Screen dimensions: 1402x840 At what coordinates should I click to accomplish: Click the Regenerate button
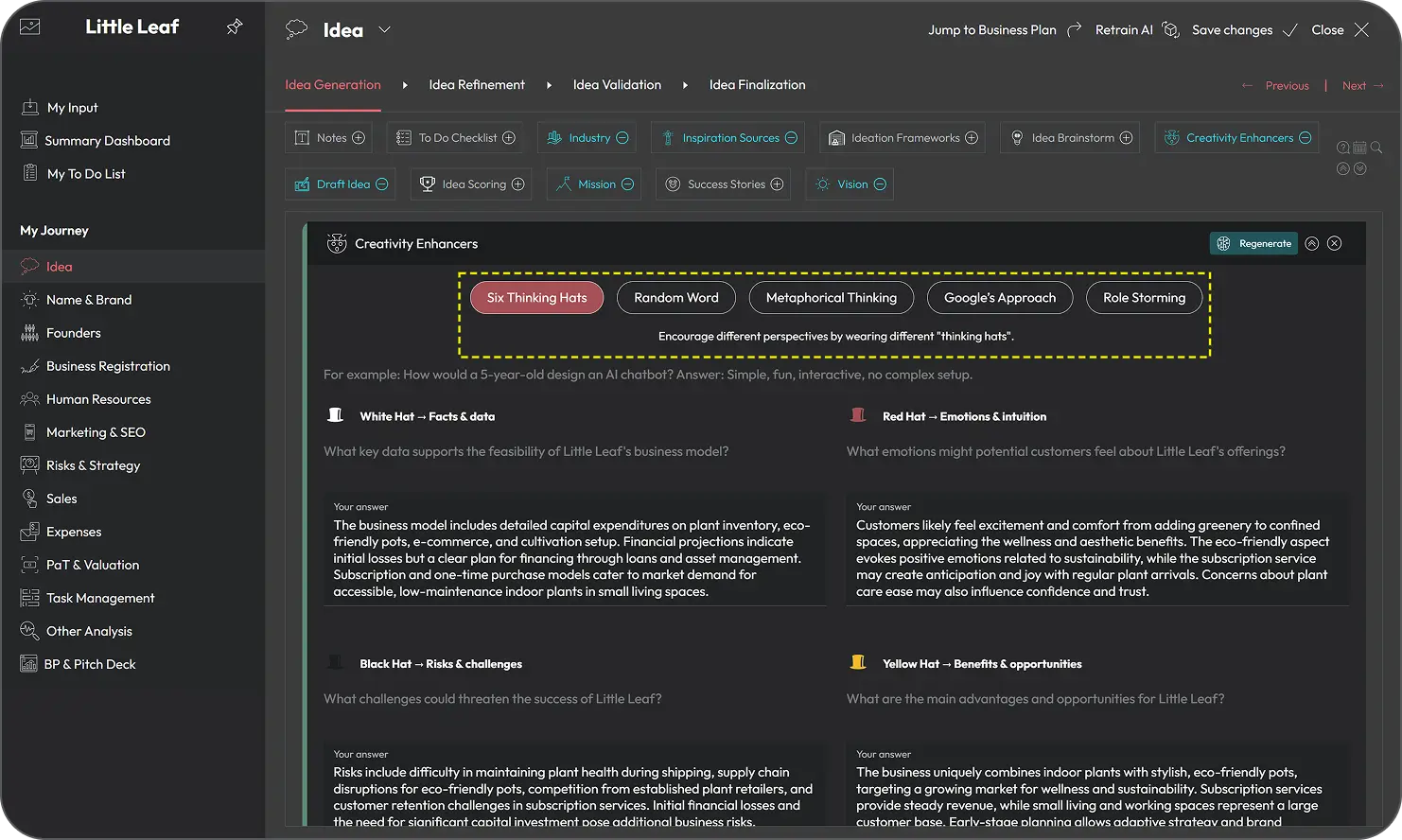point(1254,243)
